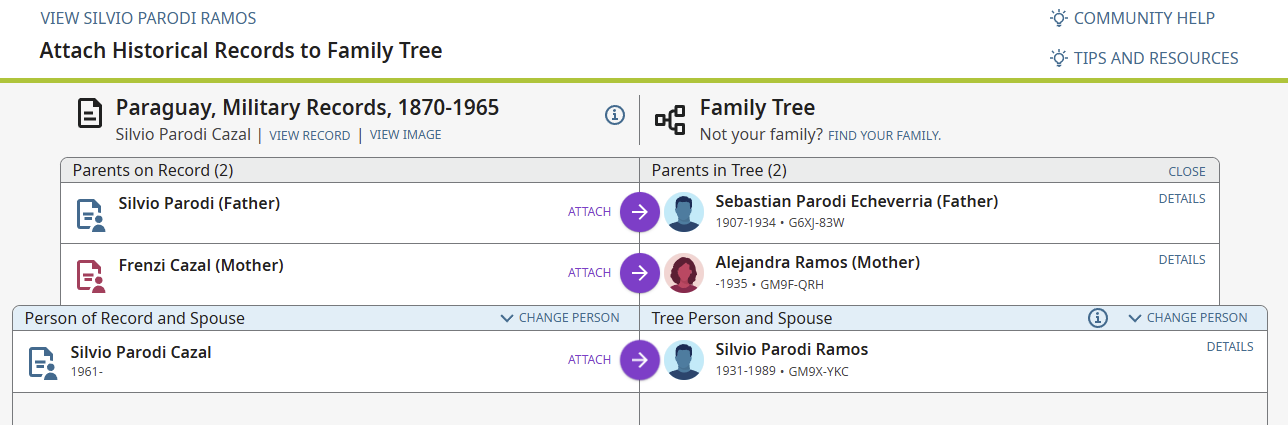Expand Change Person dropdown for Tree Person
This screenshot has width=1288, height=425.
[x=1188, y=318]
